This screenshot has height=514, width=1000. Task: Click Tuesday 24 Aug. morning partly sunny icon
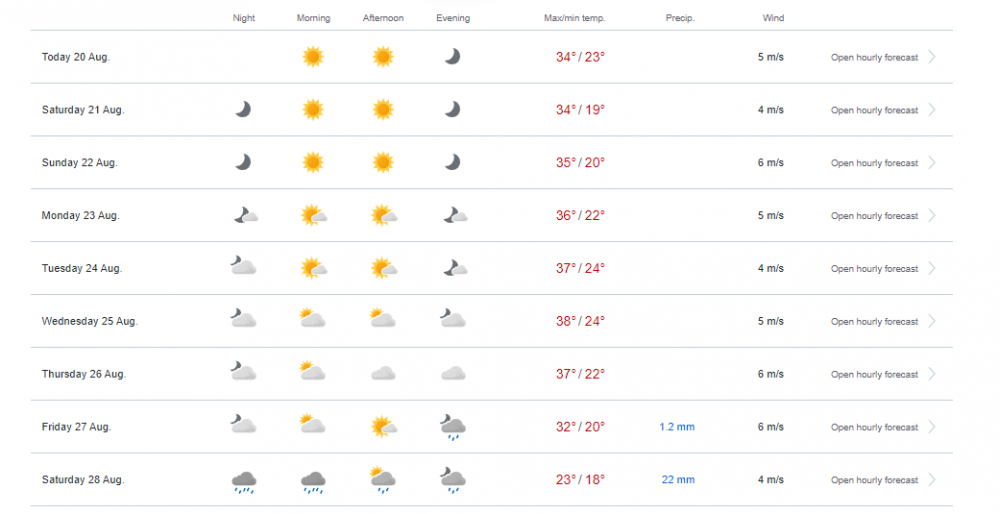tap(313, 268)
